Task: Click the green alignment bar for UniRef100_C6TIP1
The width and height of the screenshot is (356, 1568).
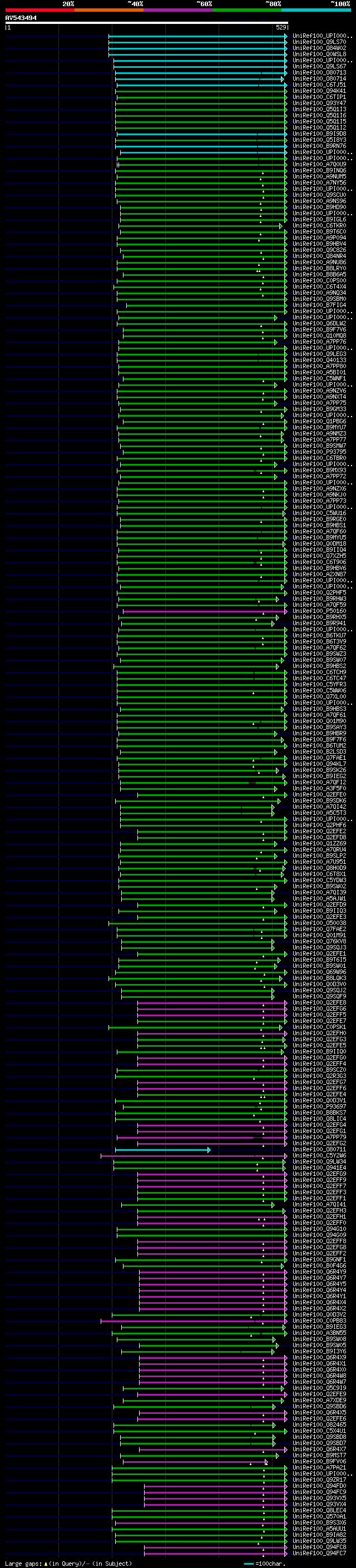Action: click(201, 97)
